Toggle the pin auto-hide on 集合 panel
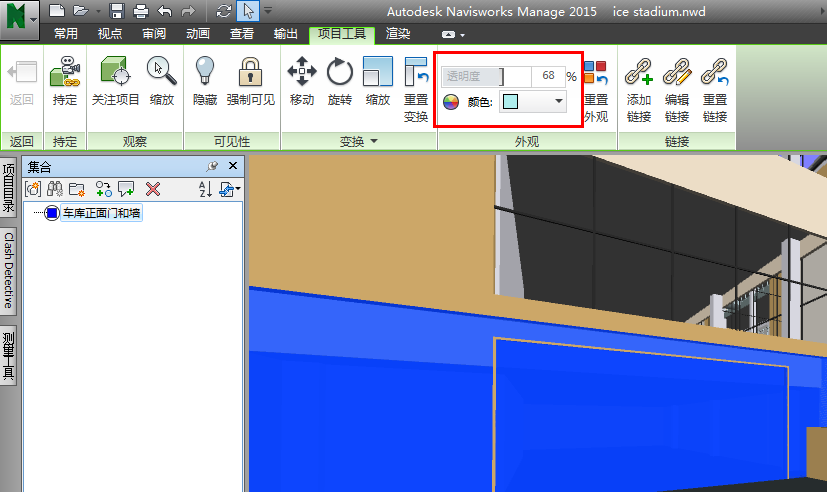 click(x=212, y=166)
